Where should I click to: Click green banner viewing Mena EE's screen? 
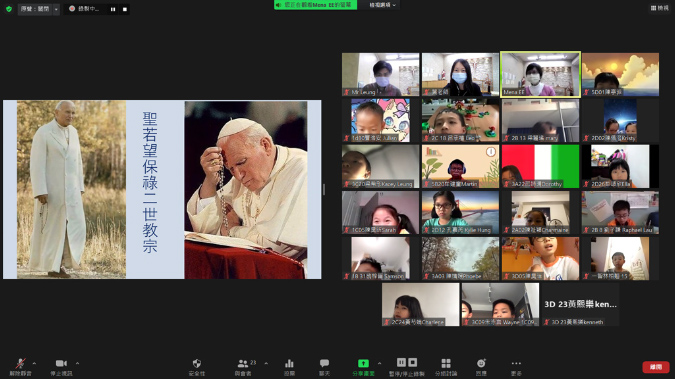click(x=316, y=5)
